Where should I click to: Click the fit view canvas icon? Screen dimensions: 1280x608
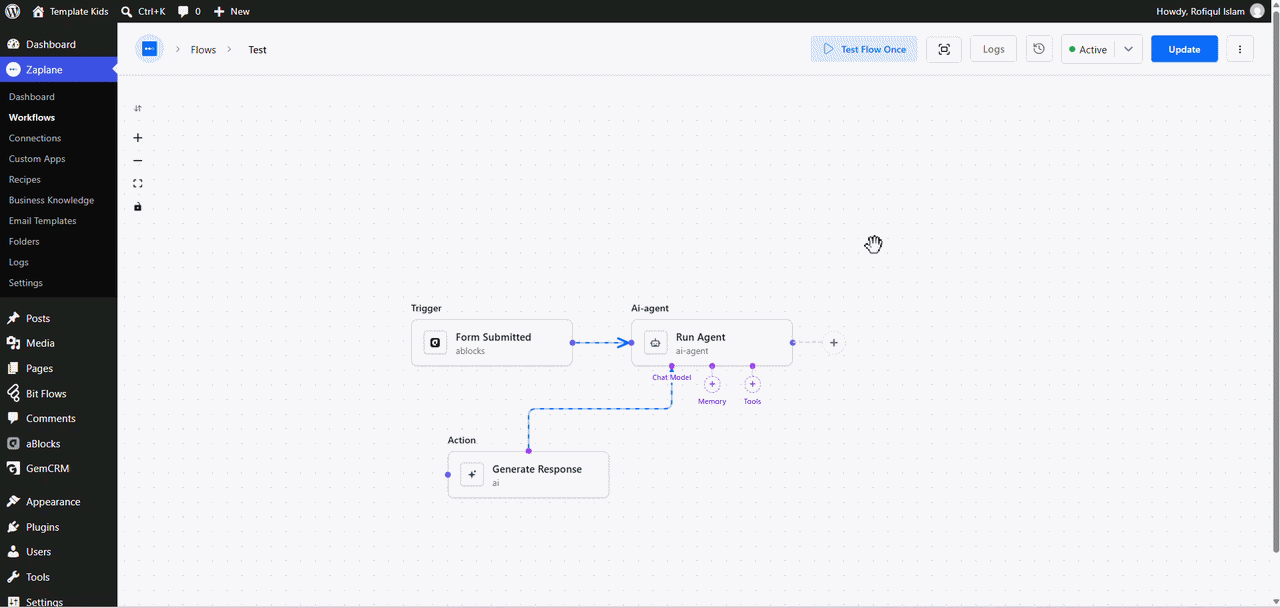[x=138, y=184]
